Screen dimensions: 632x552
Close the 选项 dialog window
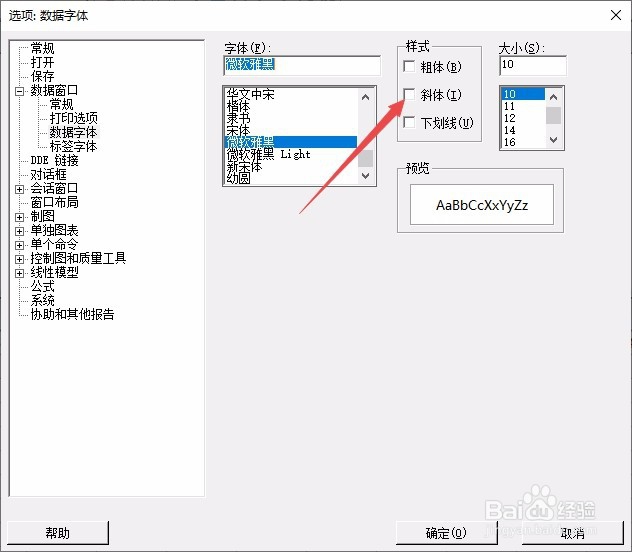click(615, 15)
